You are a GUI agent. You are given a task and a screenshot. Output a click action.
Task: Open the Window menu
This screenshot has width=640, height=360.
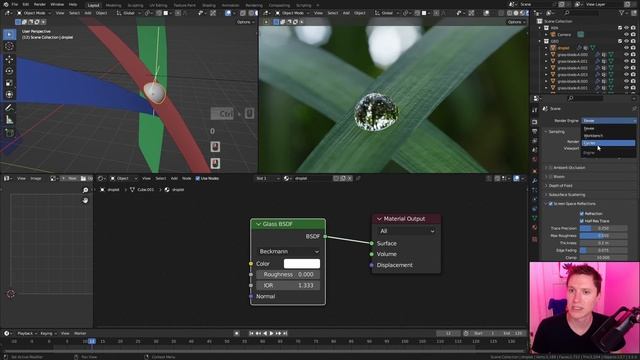click(x=57, y=4)
